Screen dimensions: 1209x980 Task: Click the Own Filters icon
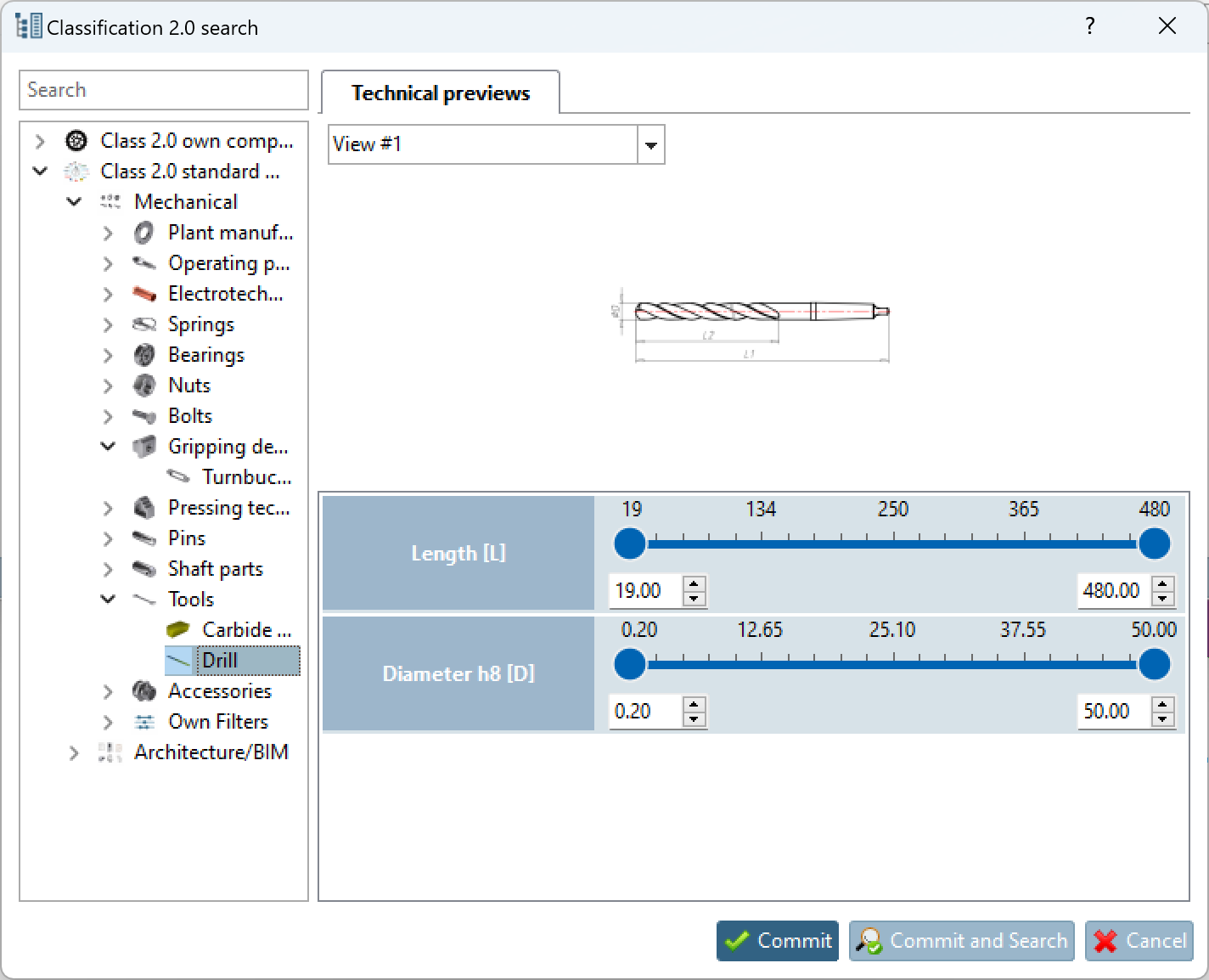pos(144,722)
